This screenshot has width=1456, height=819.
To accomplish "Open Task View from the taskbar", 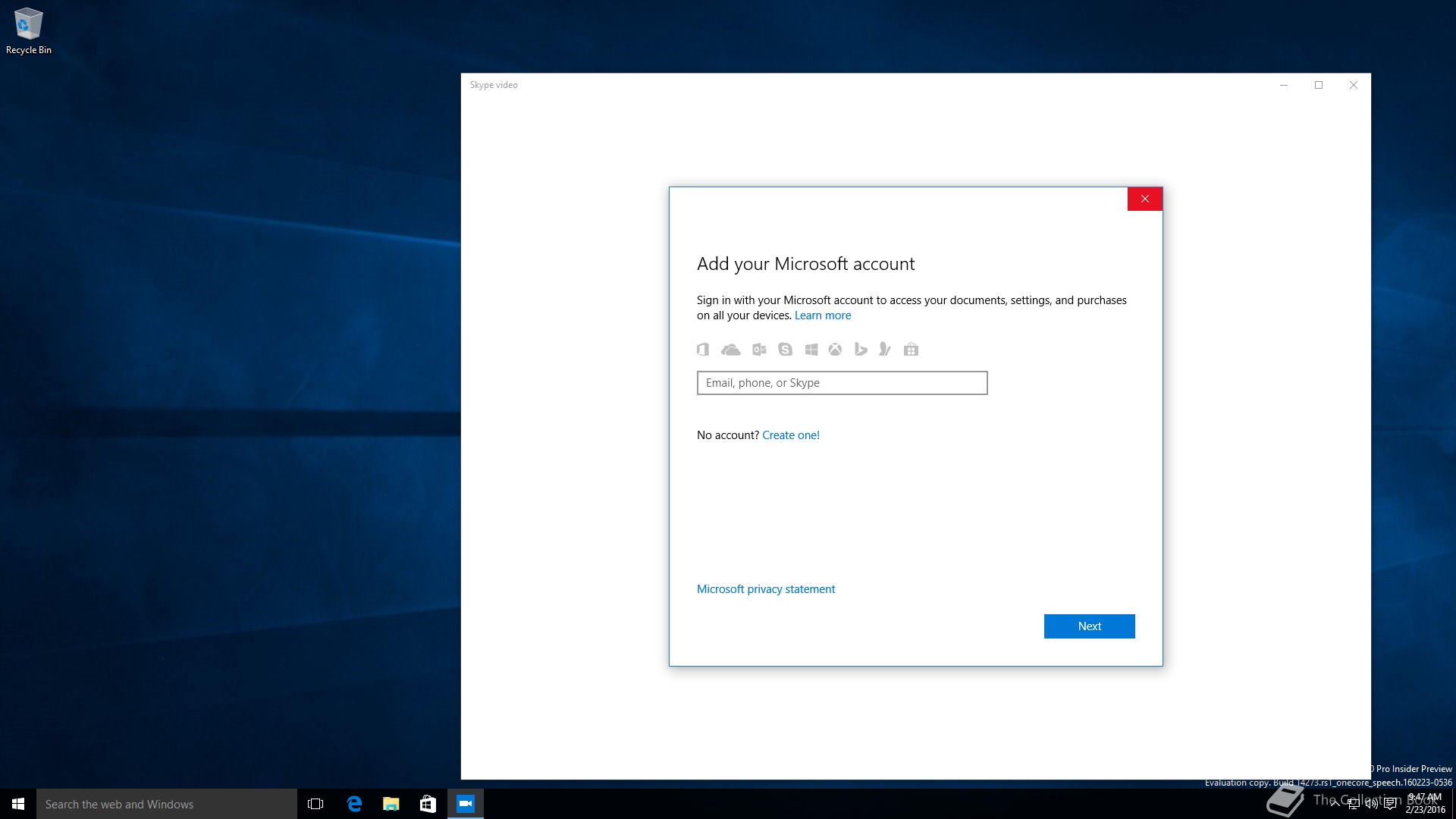I will pos(315,804).
